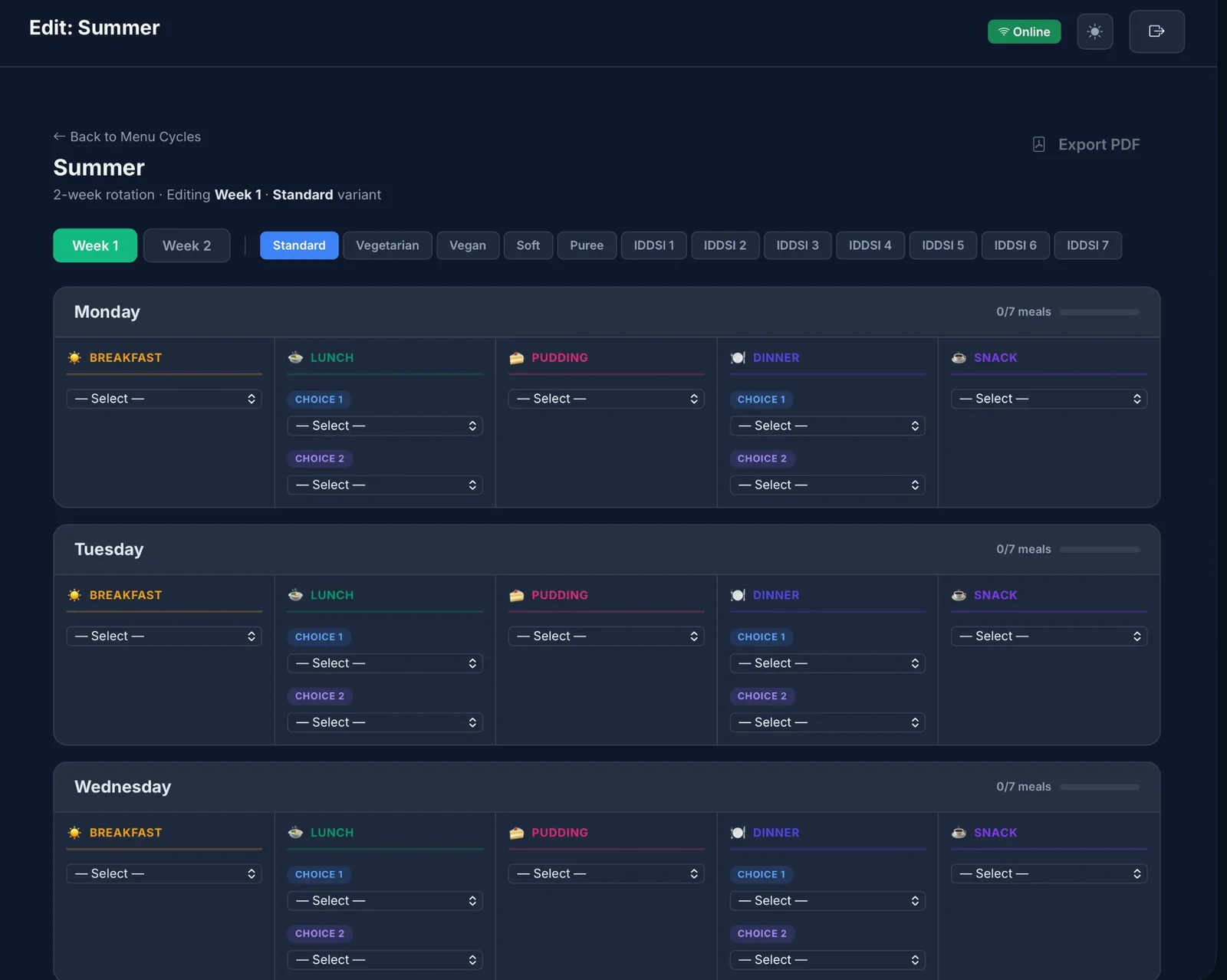
Task: Select the Vegetarian variant tab
Action: click(x=387, y=245)
